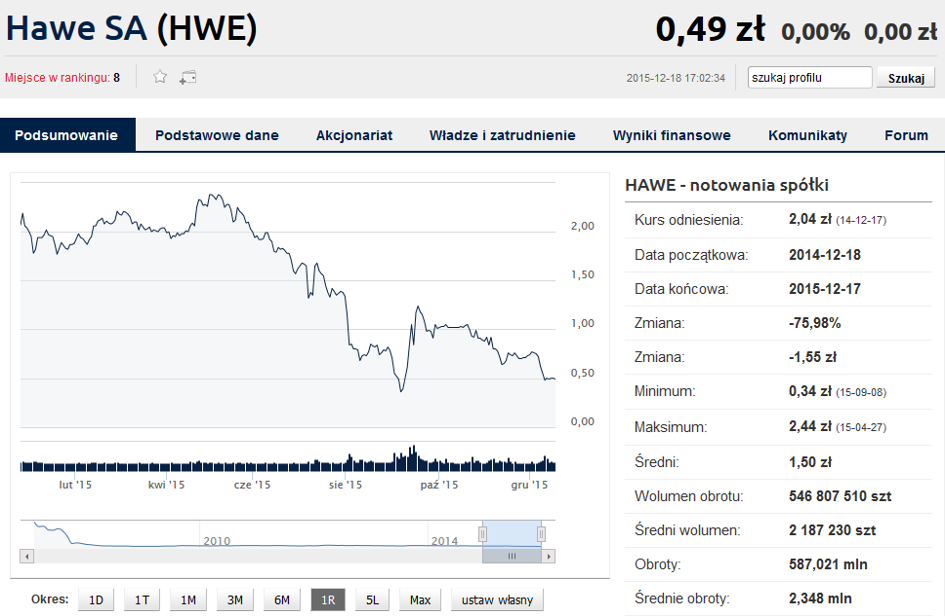
Task: Click the Obroty value '587,021 mln'
Action: pyautogui.click(x=828, y=564)
